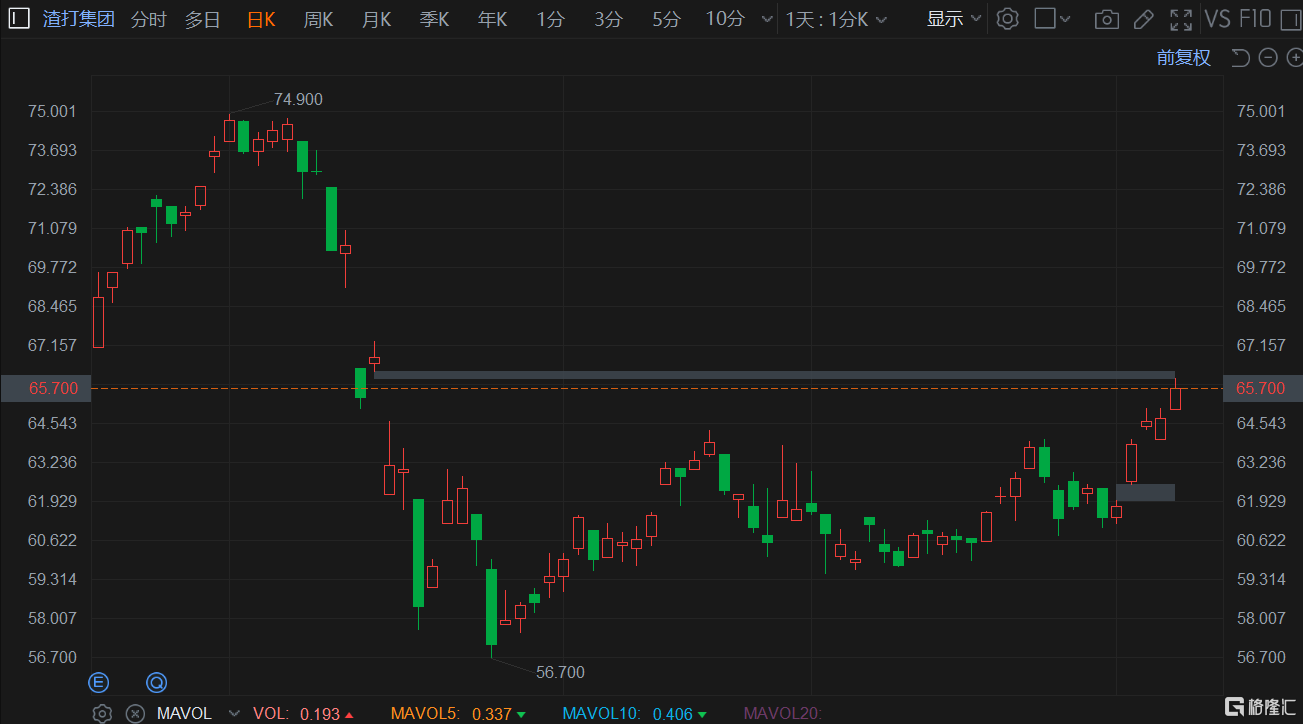1303x724 pixels.
Task: Select the 季K quarterly candlestick tab
Action: pos(434,19)
